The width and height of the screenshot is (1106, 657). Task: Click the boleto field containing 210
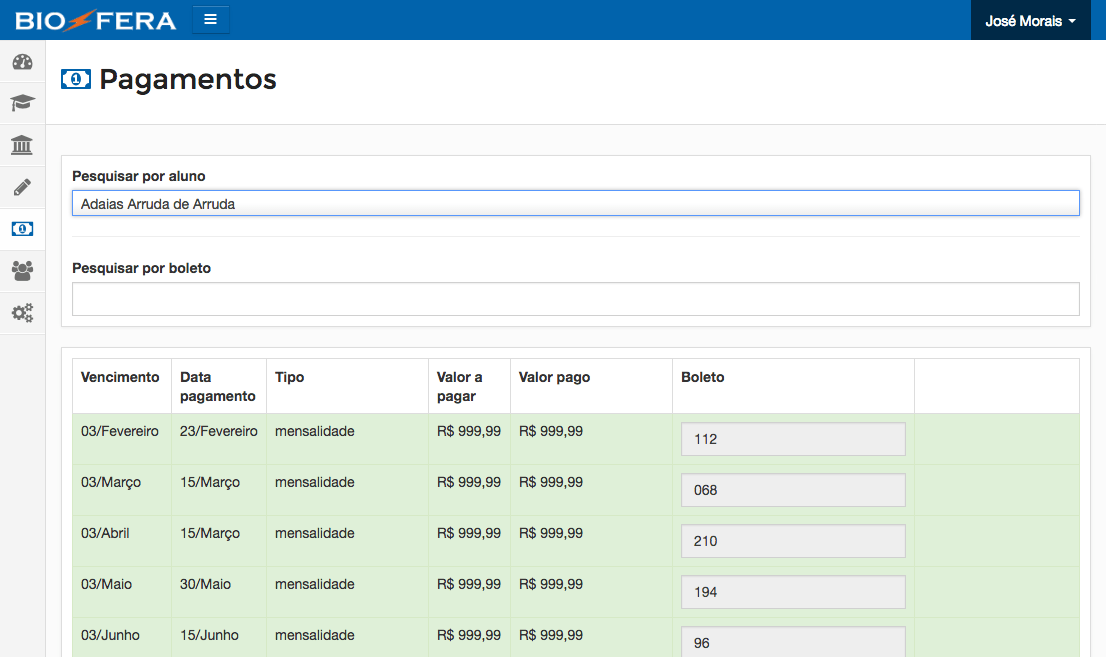click(x=793, y=541)
